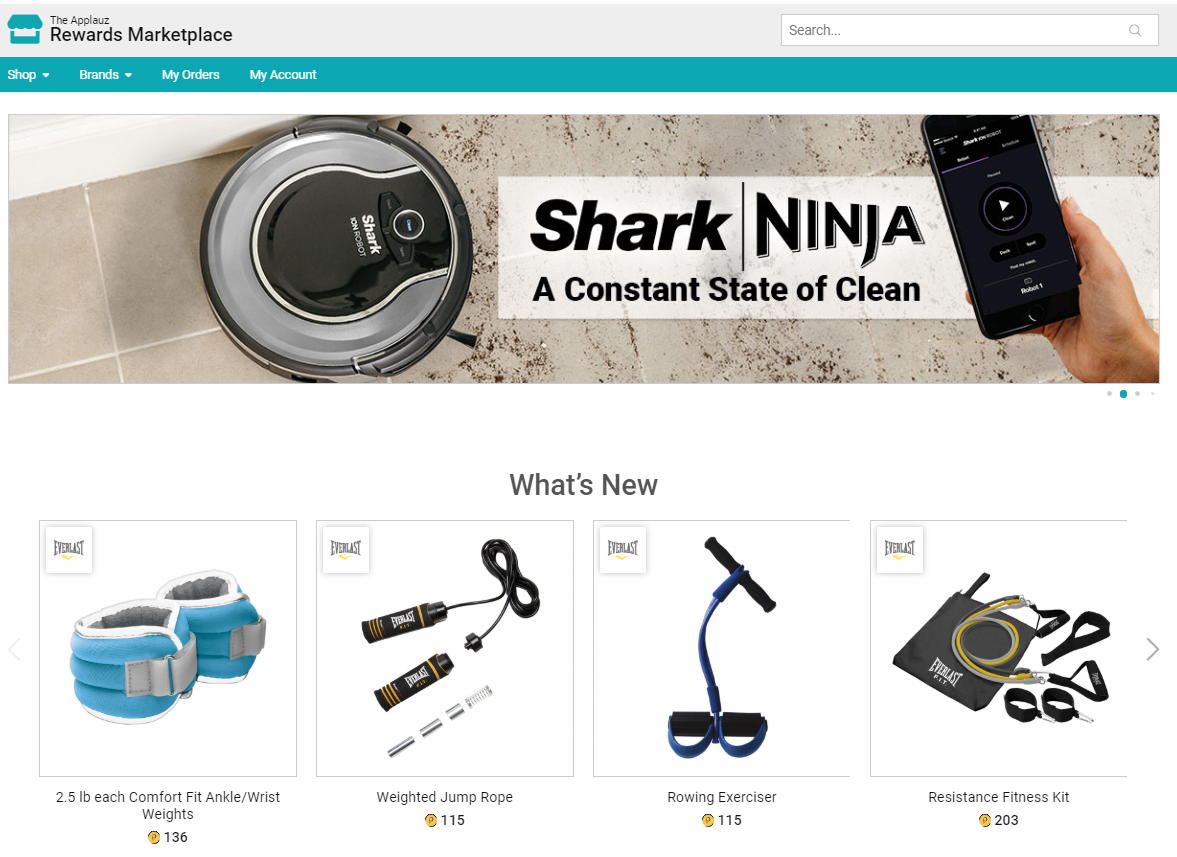This screenshot has height=857, width=1177.
Task: Open My Orders page
Action: click(x=191, y=75)
